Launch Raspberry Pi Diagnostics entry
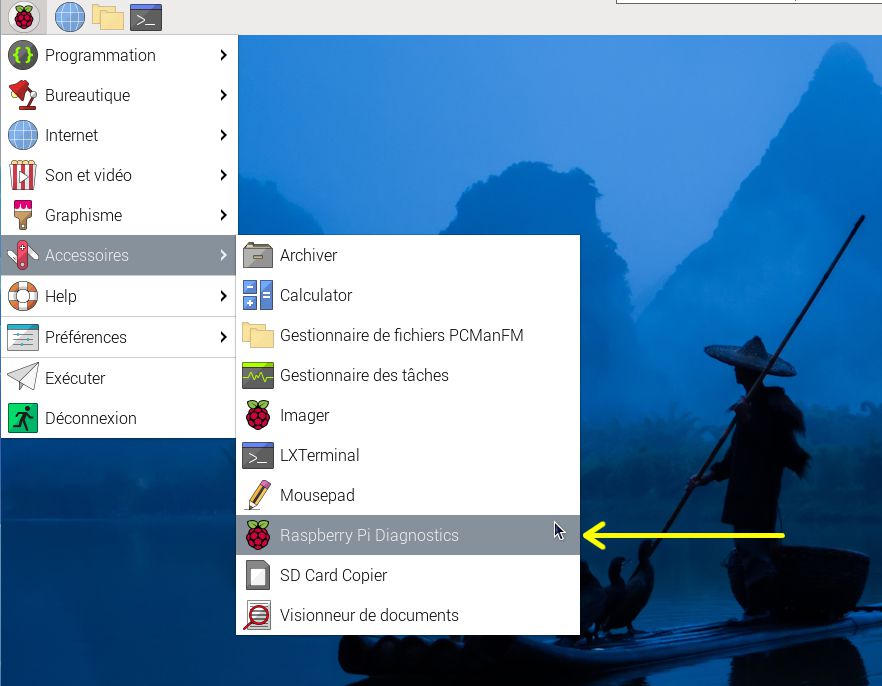This screenshot has width=882, height=686. pyautogui.click(x=408, y=535)
